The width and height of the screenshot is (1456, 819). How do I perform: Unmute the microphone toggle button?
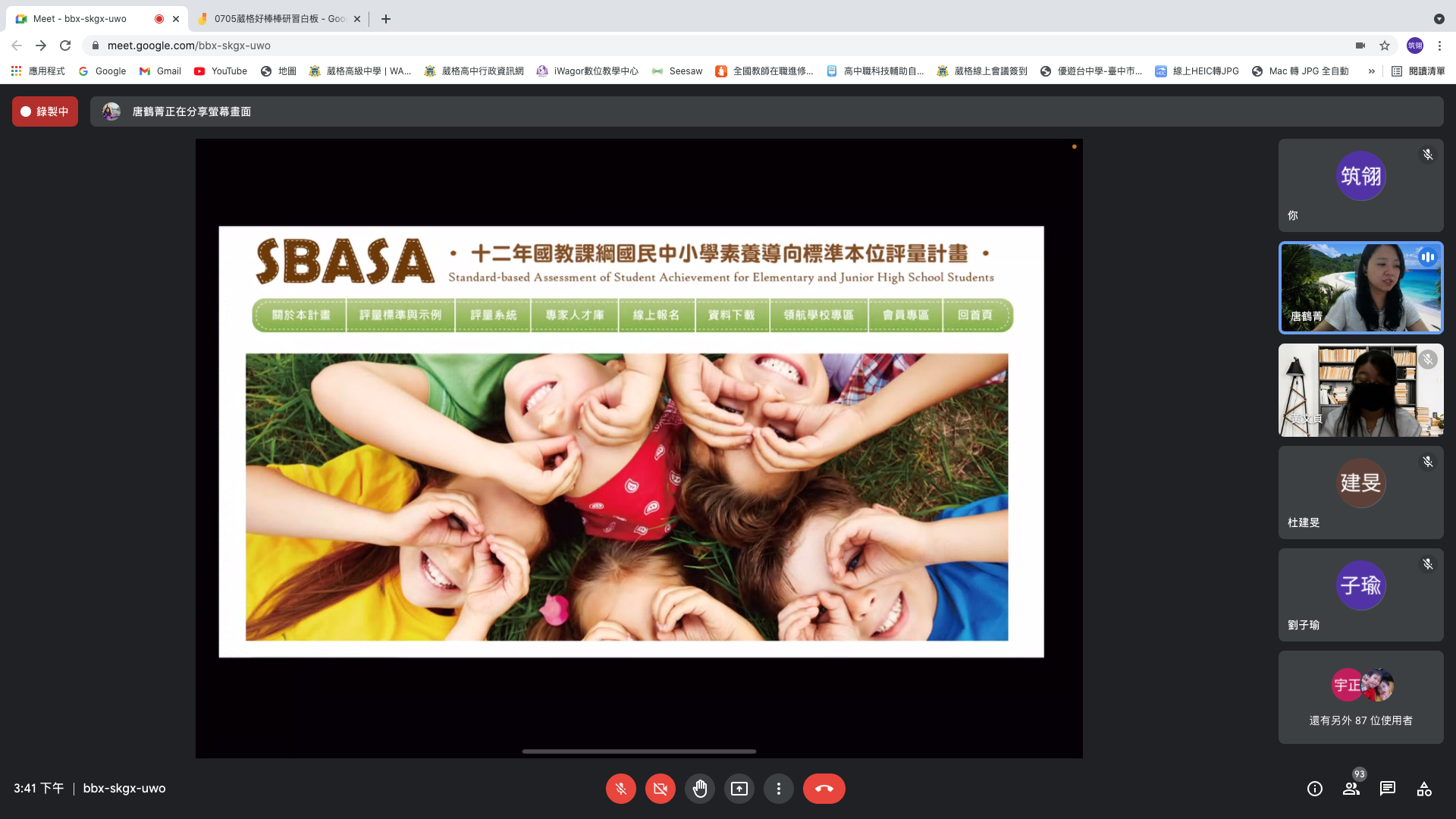coord(620,789)
